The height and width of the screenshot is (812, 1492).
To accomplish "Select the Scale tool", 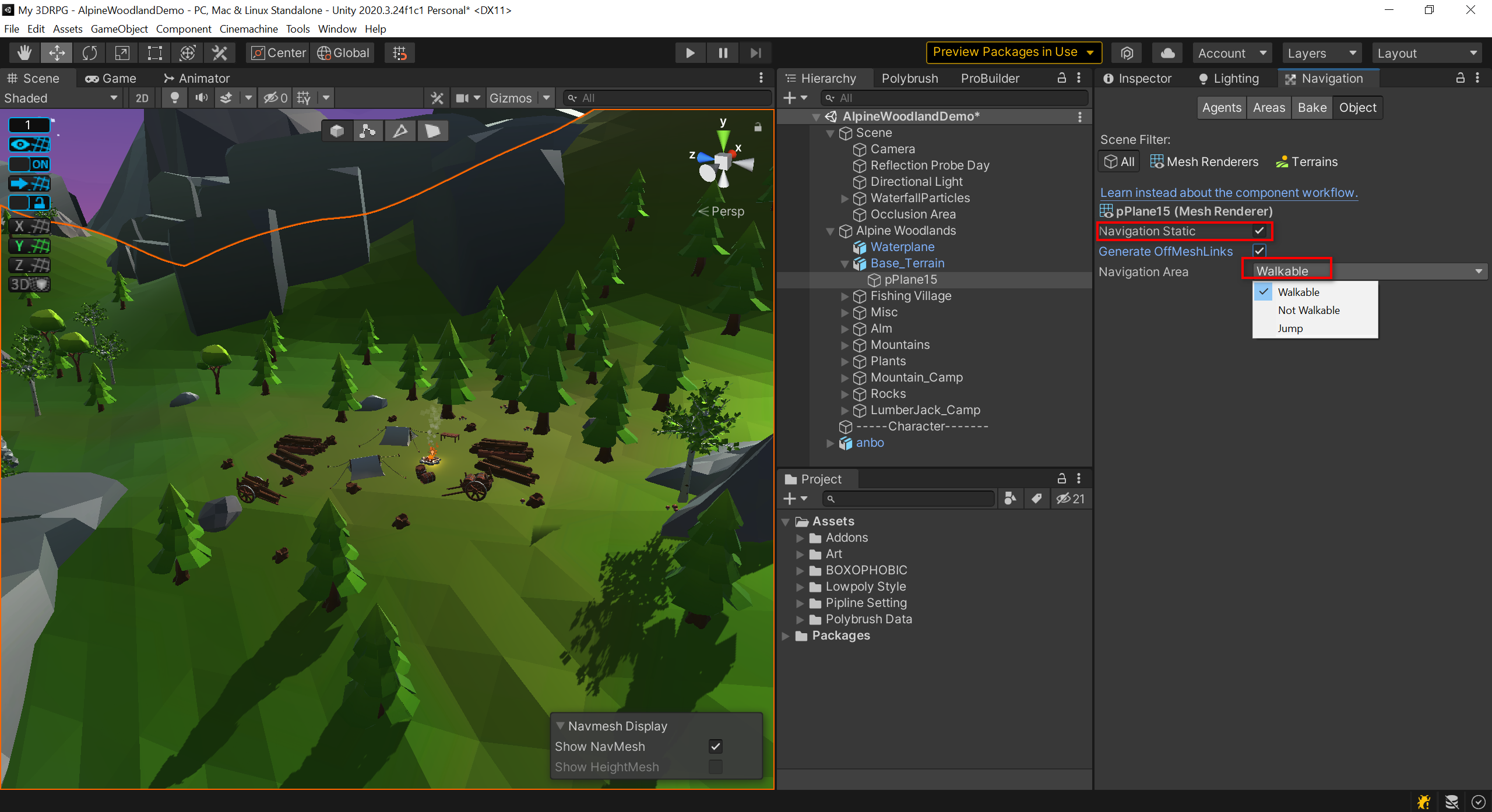I will click(122, 53).
